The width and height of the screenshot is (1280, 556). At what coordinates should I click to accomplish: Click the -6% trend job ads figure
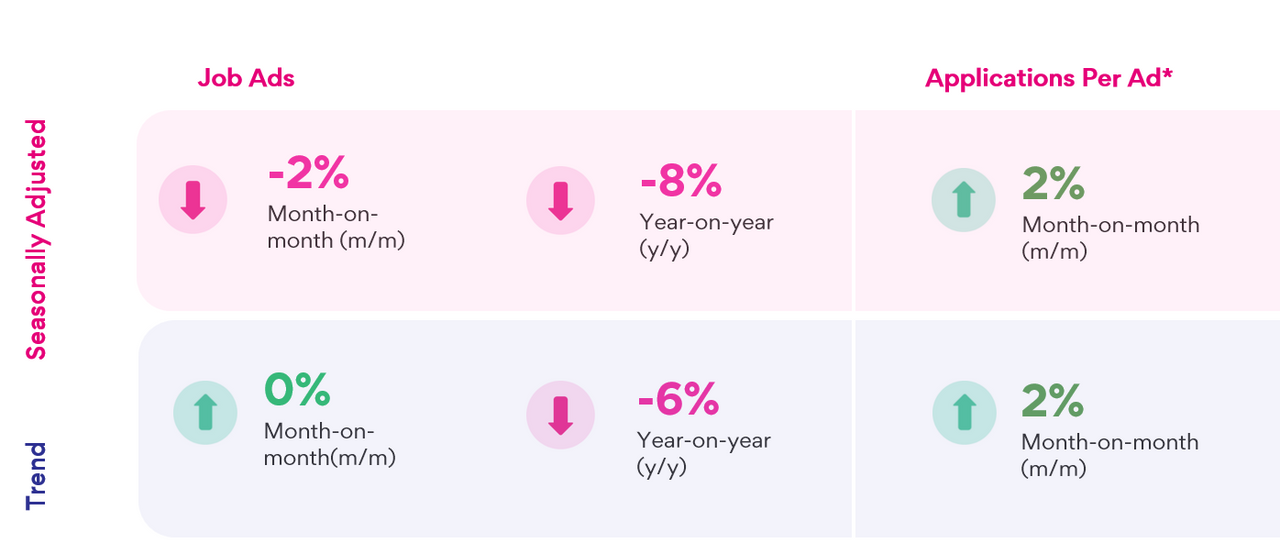pos(678,400)
